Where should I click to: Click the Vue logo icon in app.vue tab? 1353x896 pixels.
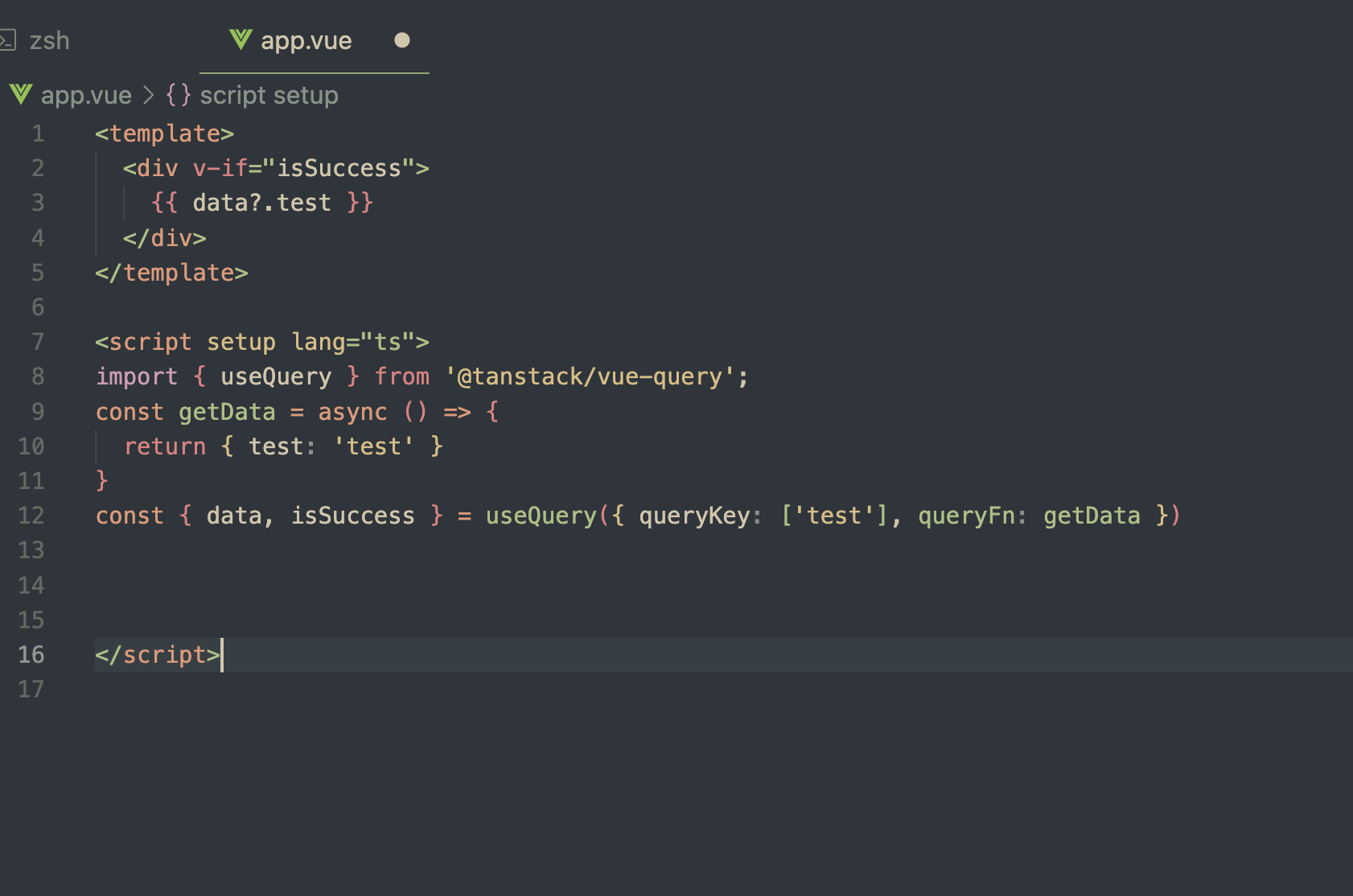point(241,39)
